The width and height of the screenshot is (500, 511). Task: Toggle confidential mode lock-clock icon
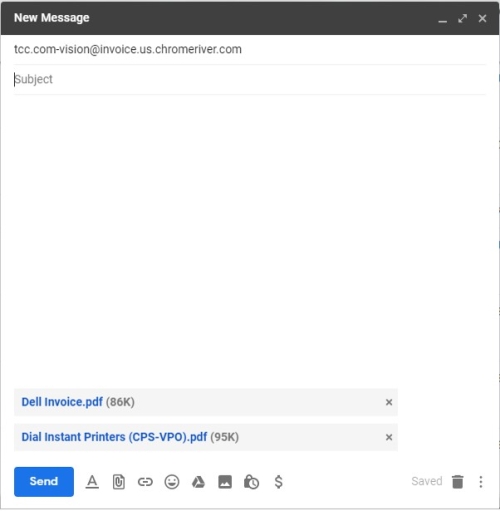click(x=252, y=482)
